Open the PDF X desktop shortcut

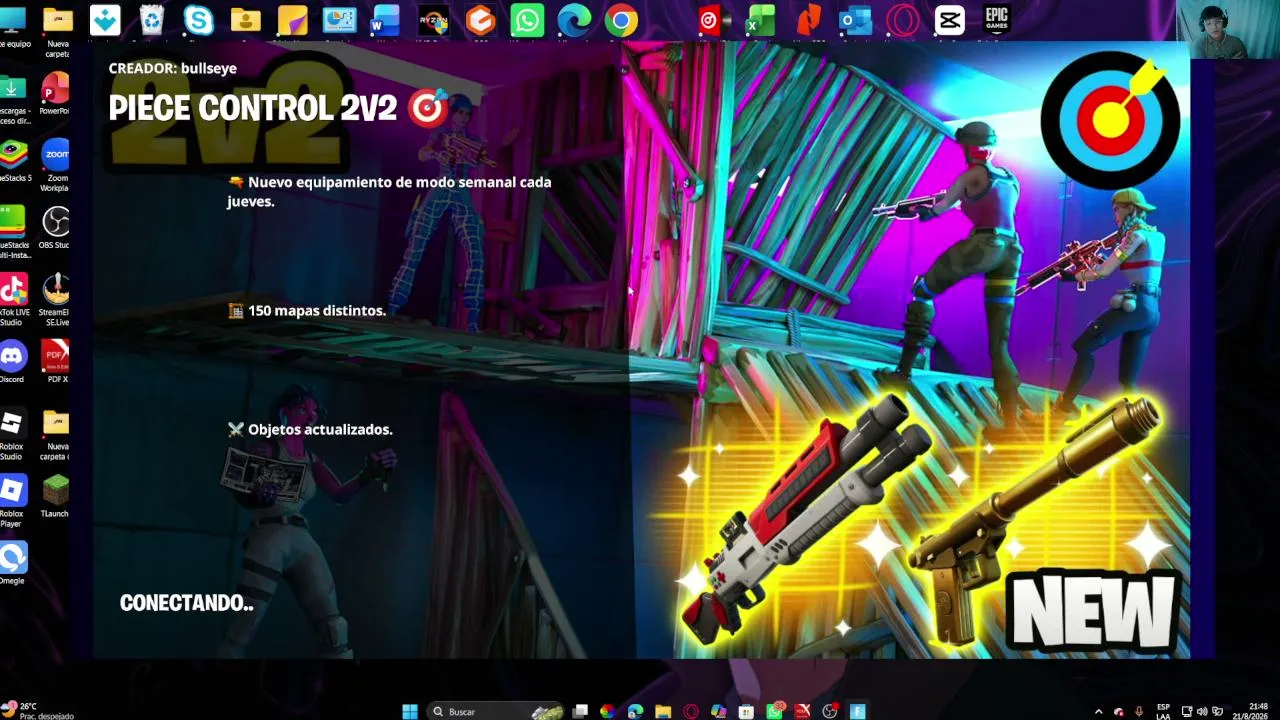(x=55, y=362)
